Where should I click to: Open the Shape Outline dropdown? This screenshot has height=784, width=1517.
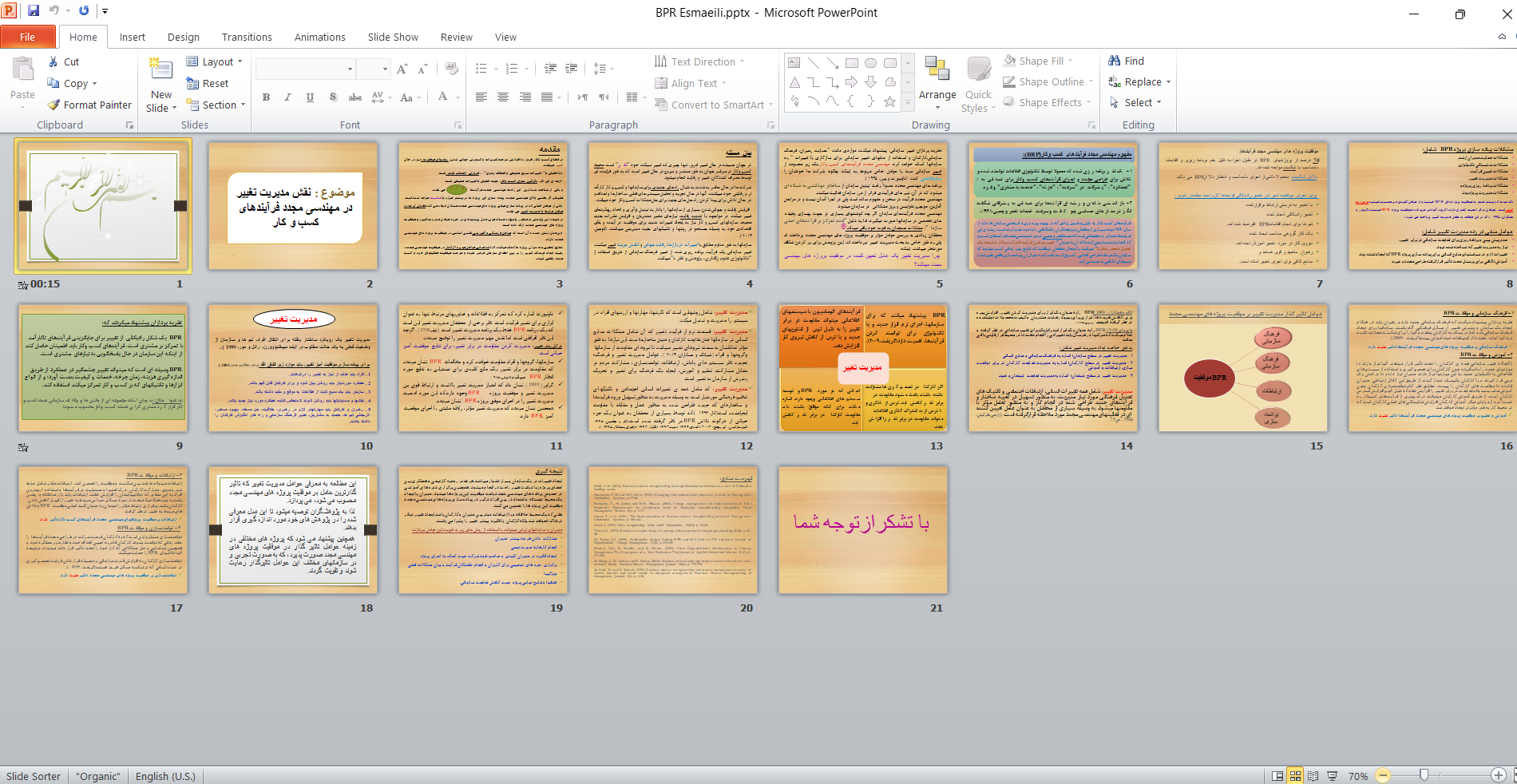pos(1048,81)
